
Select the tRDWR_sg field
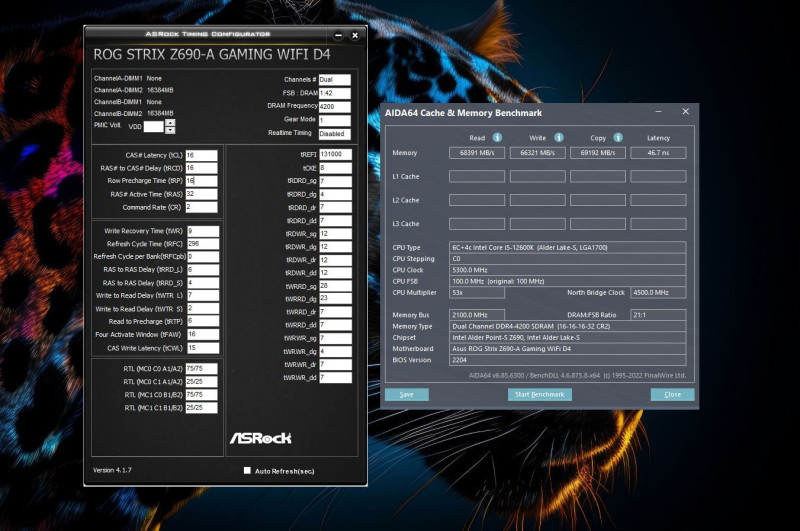click(335, 234)
